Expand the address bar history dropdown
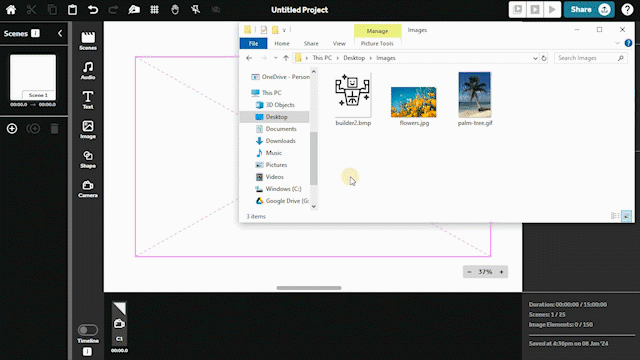 click(x=535, y=58)
